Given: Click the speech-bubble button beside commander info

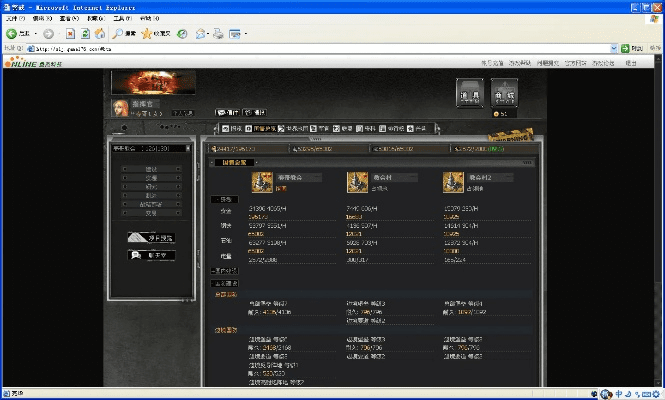Looking at the screenshot, I should click(x=228, y=112).
